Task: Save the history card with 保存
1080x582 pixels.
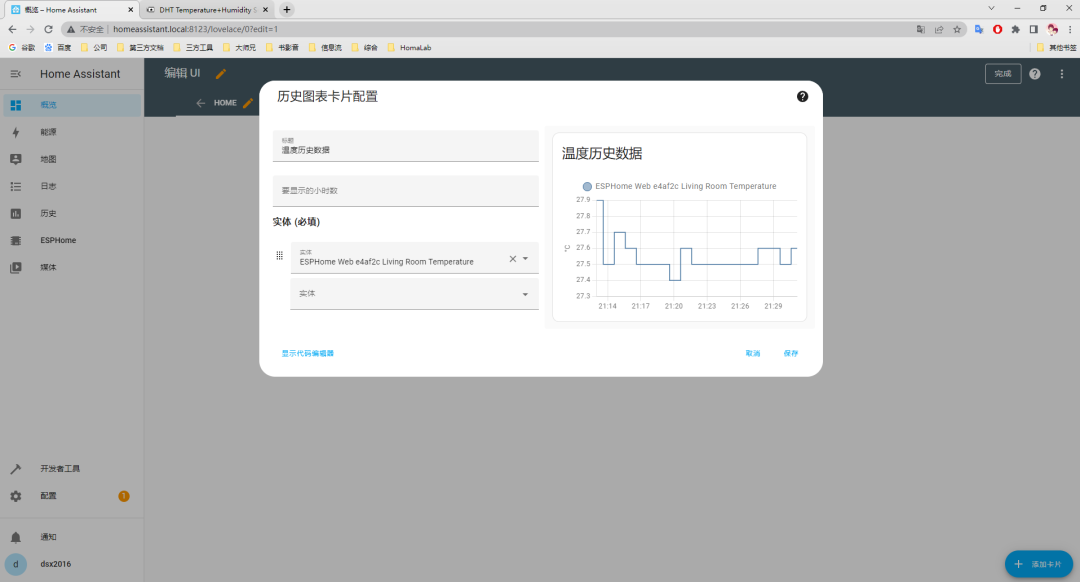Action: pyautogui.click(x=790, y=353)
